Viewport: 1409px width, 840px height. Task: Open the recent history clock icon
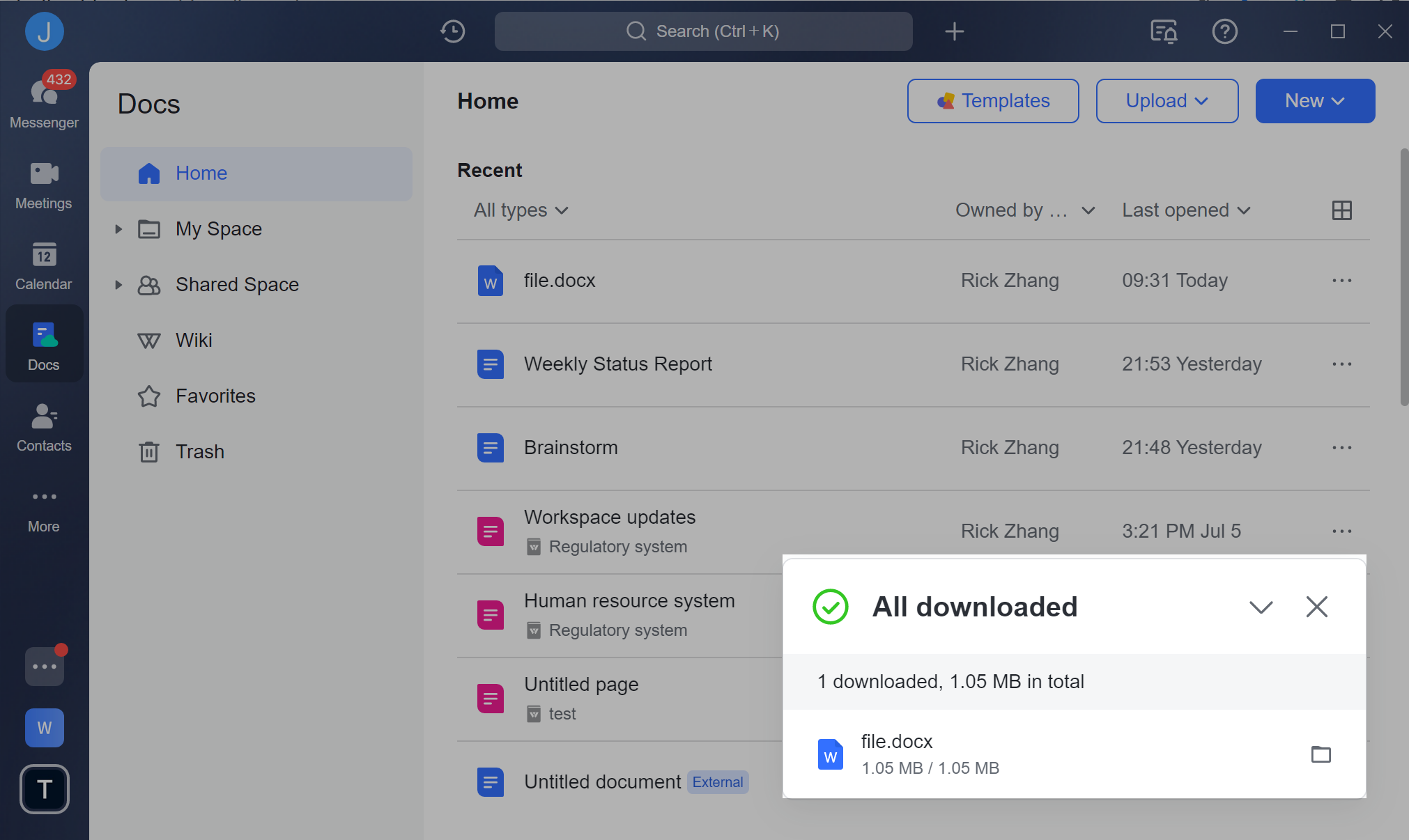[x=452, y=31]
